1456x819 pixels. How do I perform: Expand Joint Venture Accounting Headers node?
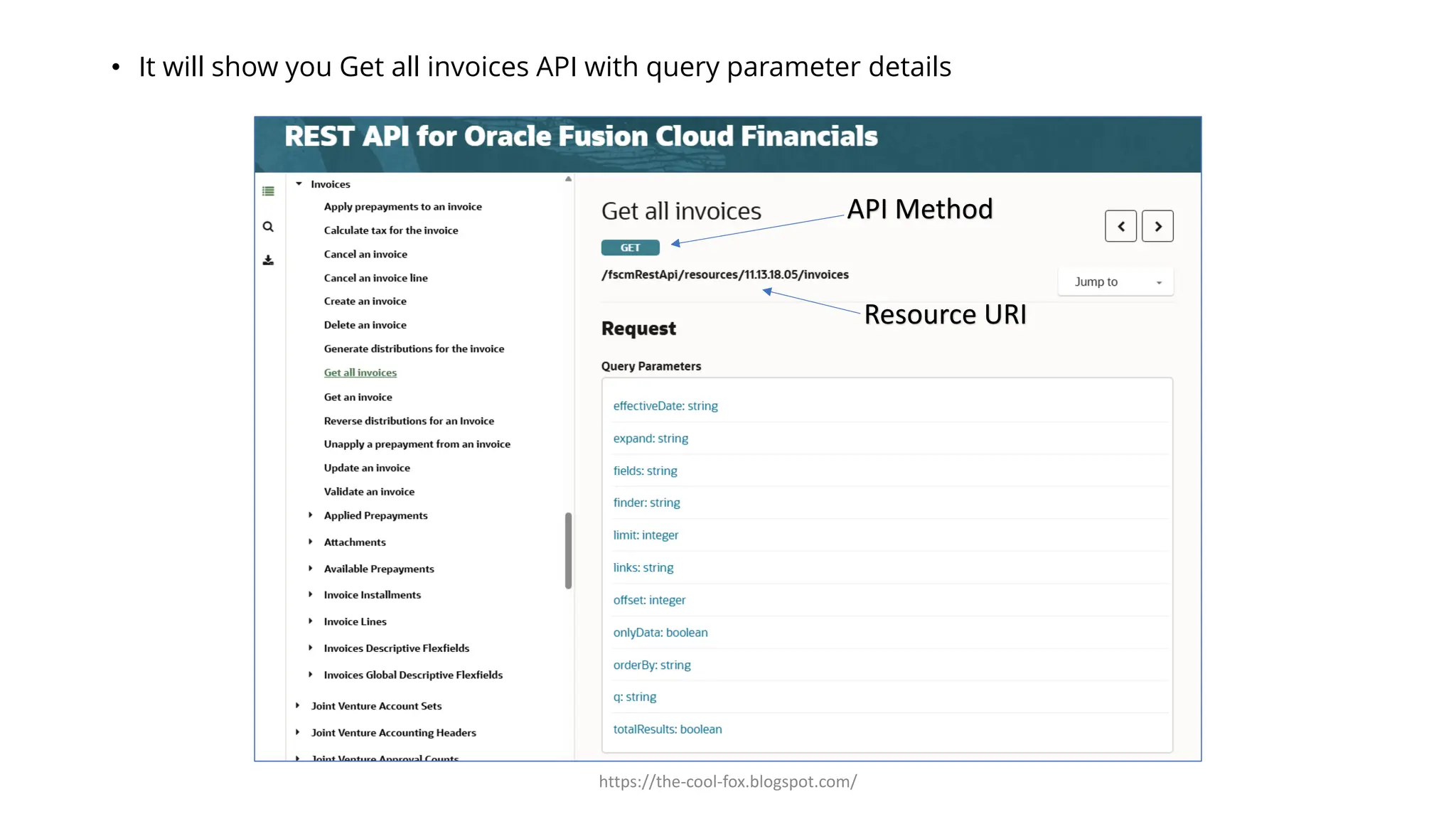coord(297,732)
